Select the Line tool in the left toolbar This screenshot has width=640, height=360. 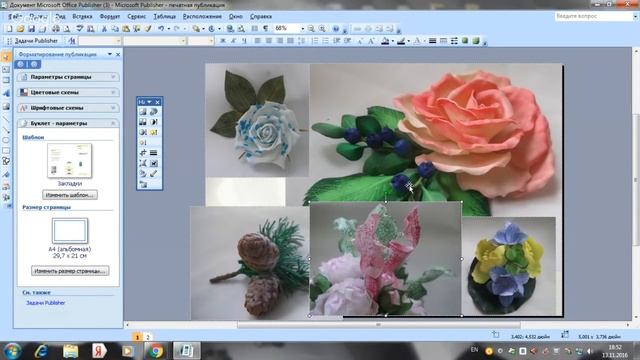click(6, 119)
